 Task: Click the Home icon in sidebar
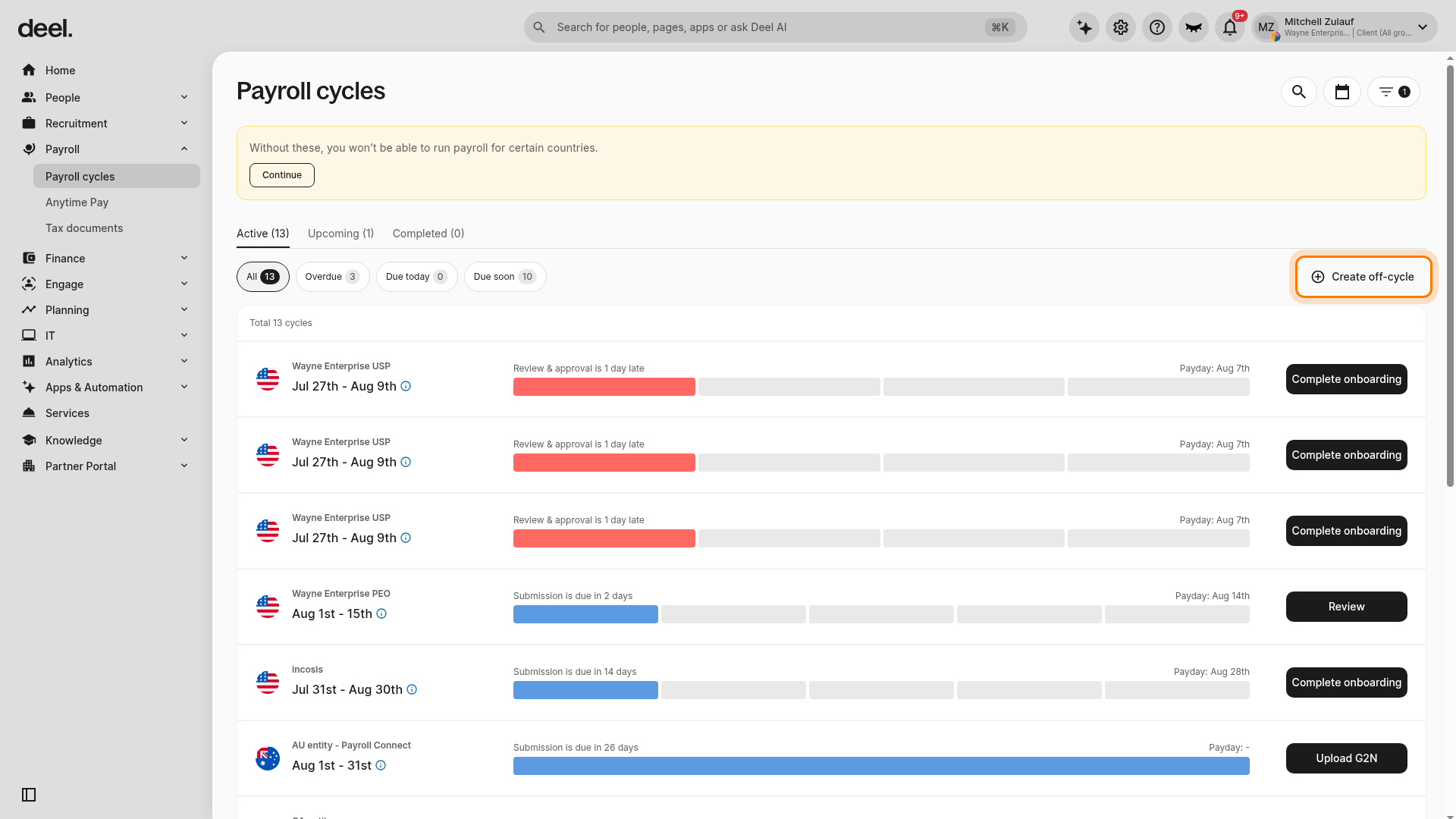(x=29, y=70)
